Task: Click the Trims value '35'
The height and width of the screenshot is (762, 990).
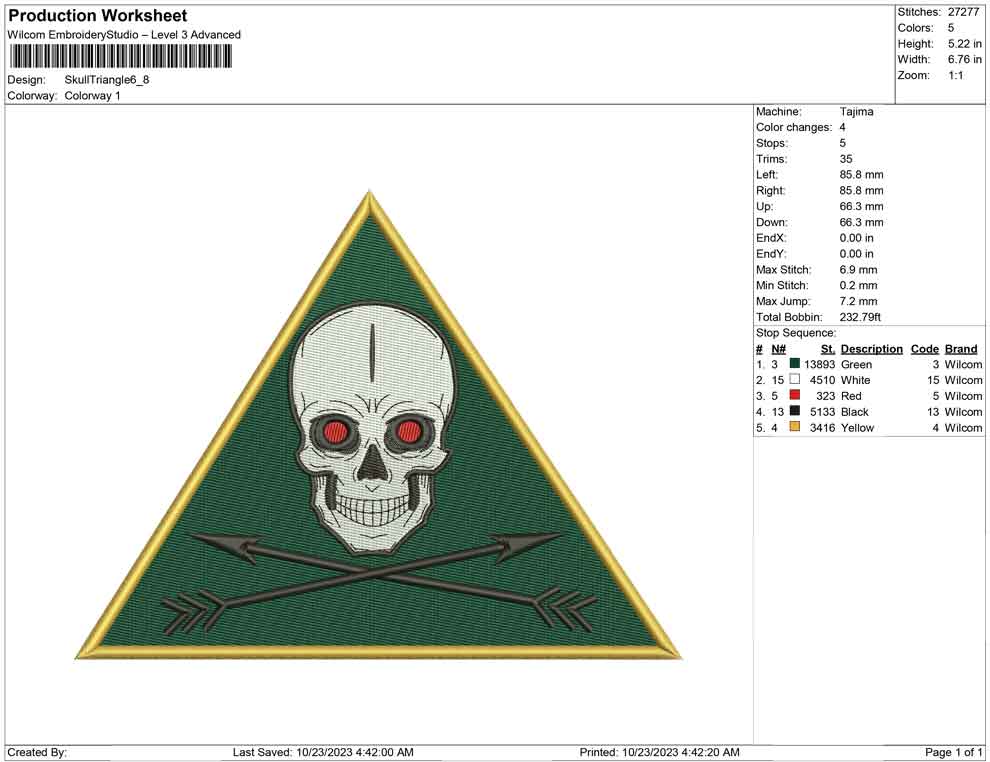Action: pos(845,159)
